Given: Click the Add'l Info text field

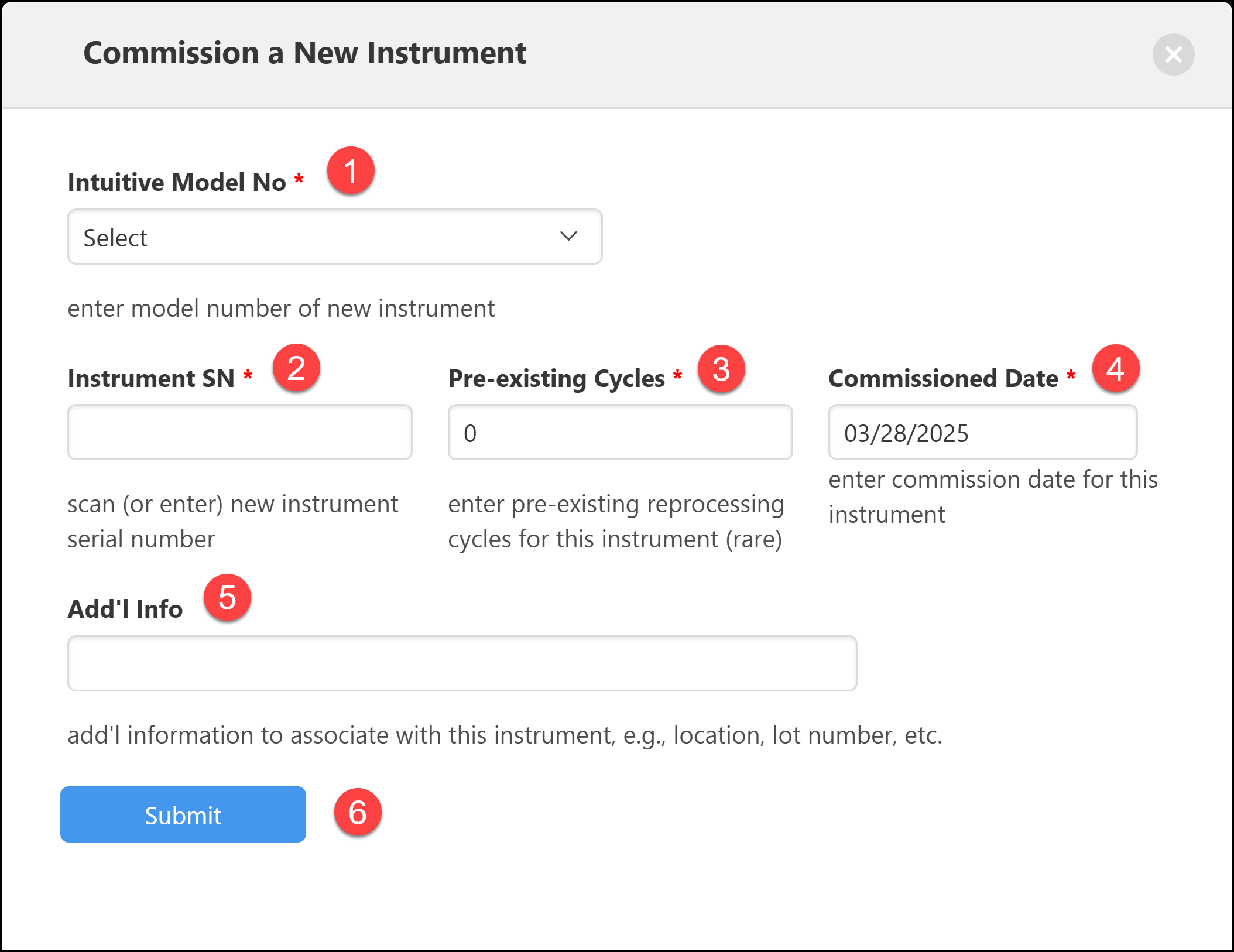Looking at the screenshot, I should [462, 663].
